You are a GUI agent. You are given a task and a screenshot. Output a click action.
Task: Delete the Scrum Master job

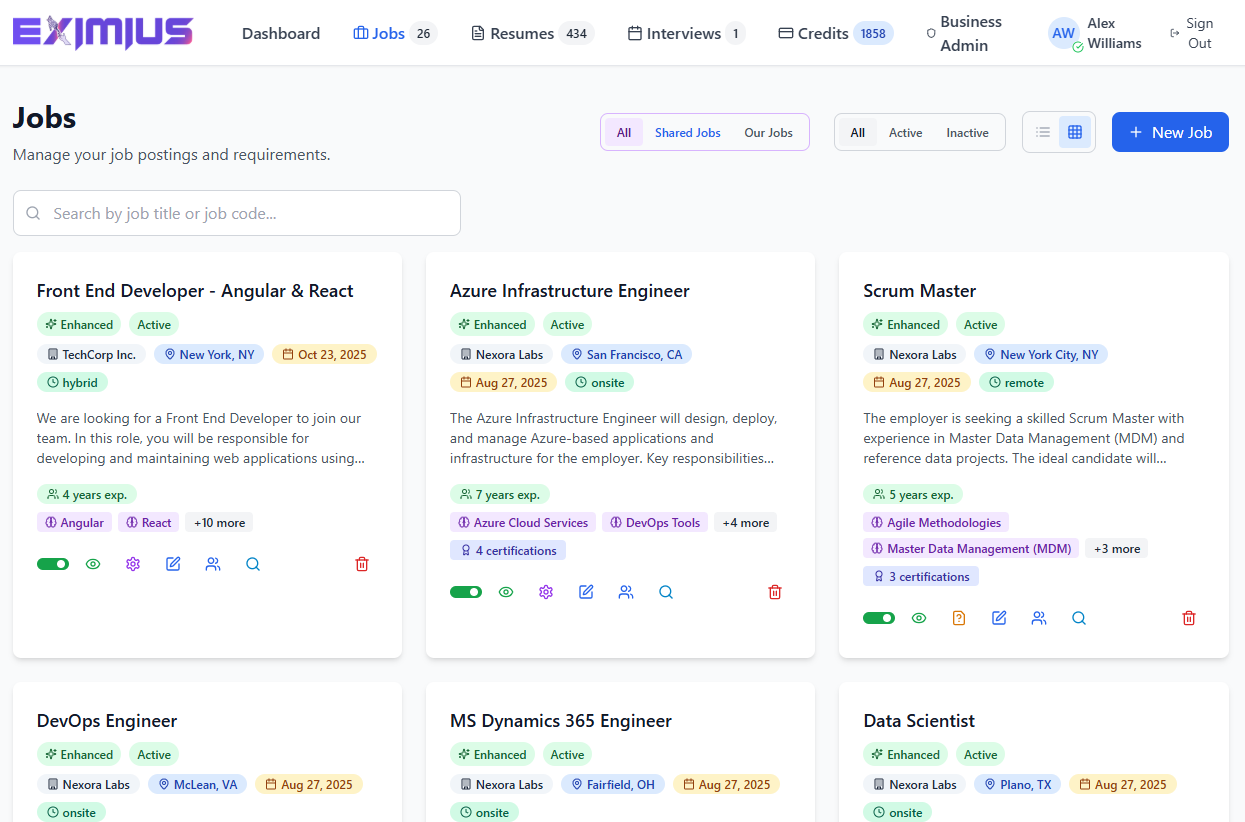[1189, 618]
